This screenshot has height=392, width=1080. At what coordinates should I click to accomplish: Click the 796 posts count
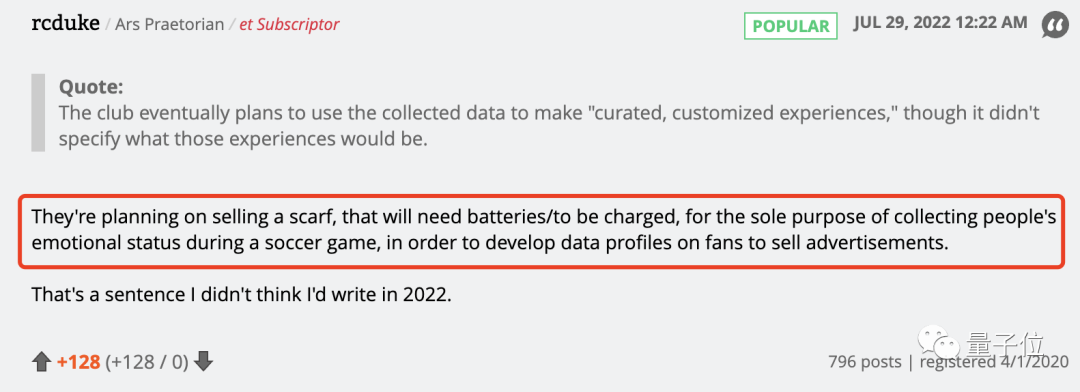pos(864,362)
